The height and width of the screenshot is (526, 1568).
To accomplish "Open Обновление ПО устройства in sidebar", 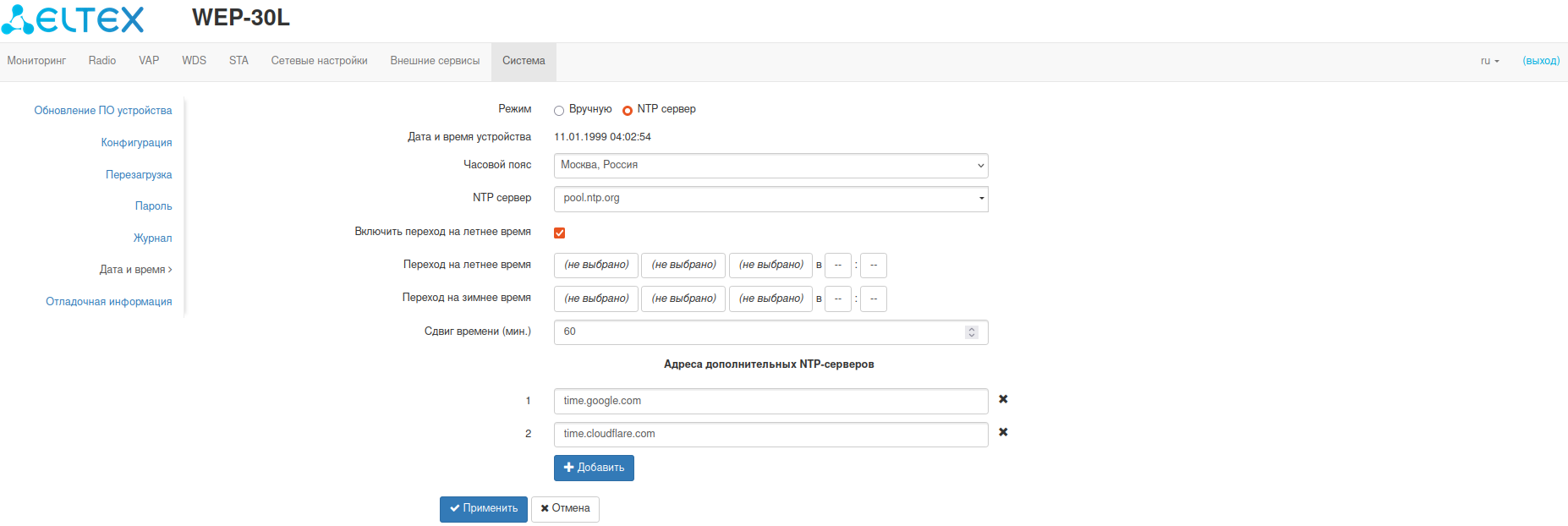I will coord(103,111).
